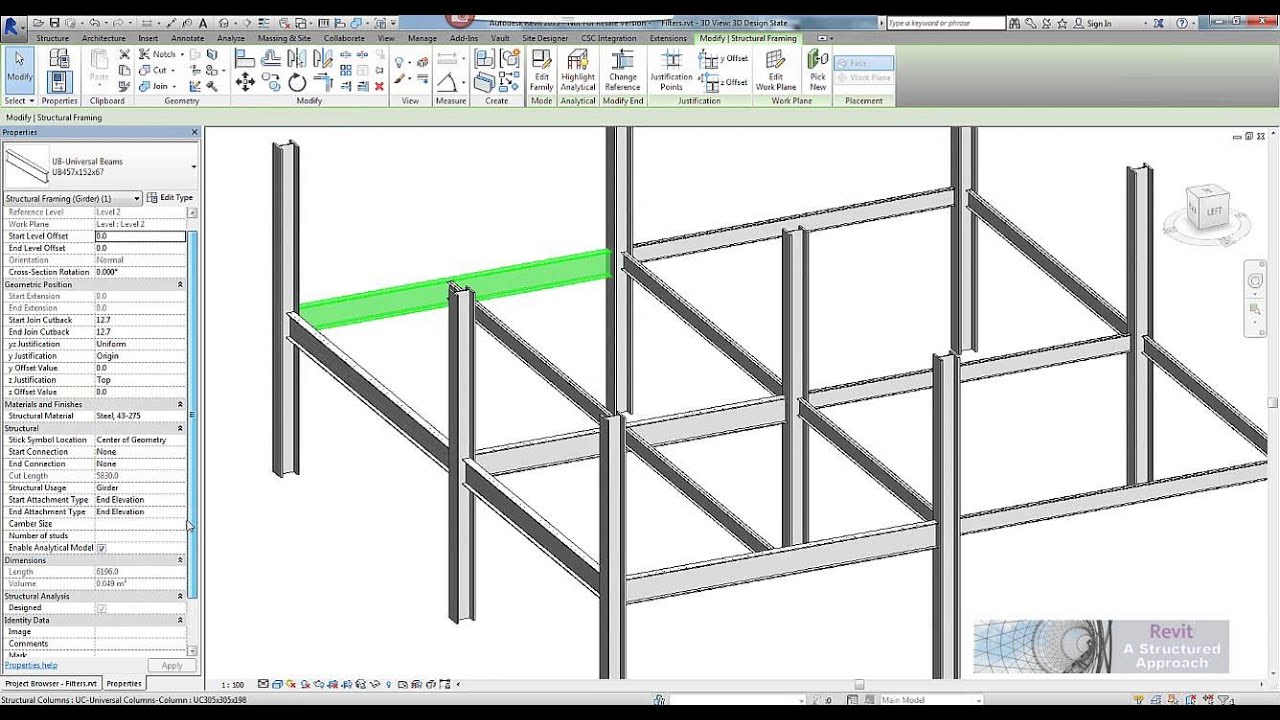
Task: Open the Annotate ribbon tab
Action: point(188,38)
